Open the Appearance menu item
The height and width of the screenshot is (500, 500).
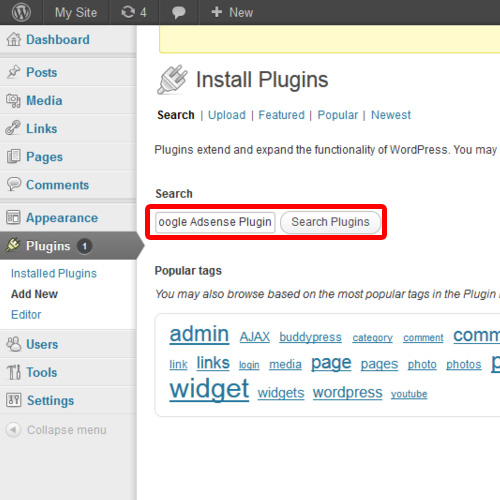(x=62, y=218)
